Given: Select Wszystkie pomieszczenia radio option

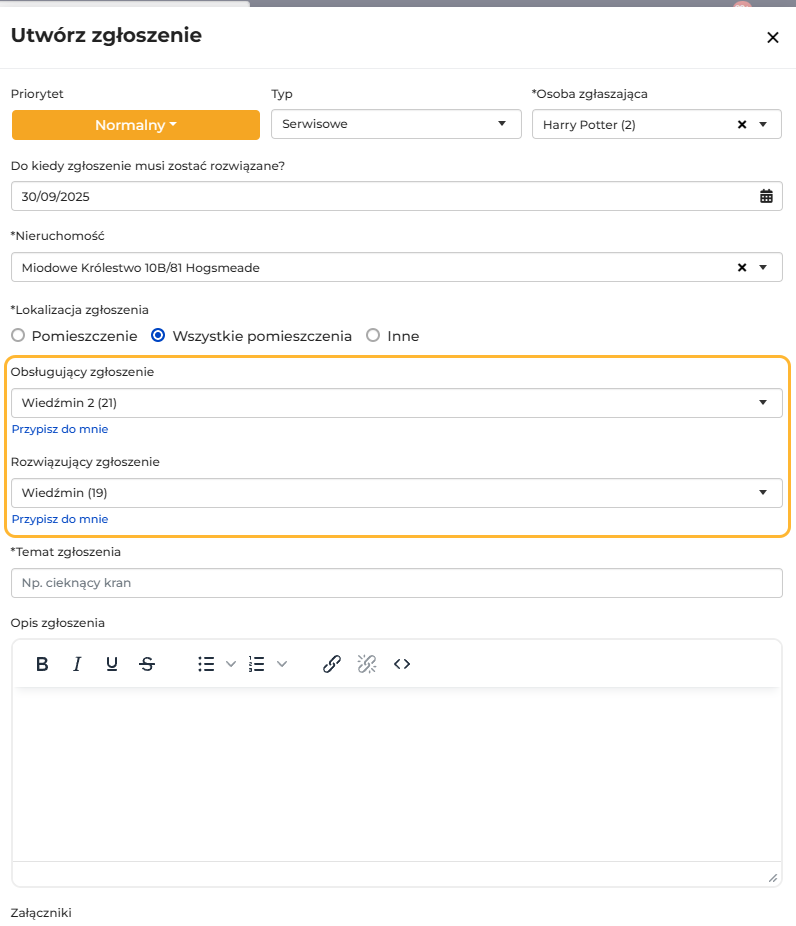Looking at the screenshot, I should click(x=158, y=335).
